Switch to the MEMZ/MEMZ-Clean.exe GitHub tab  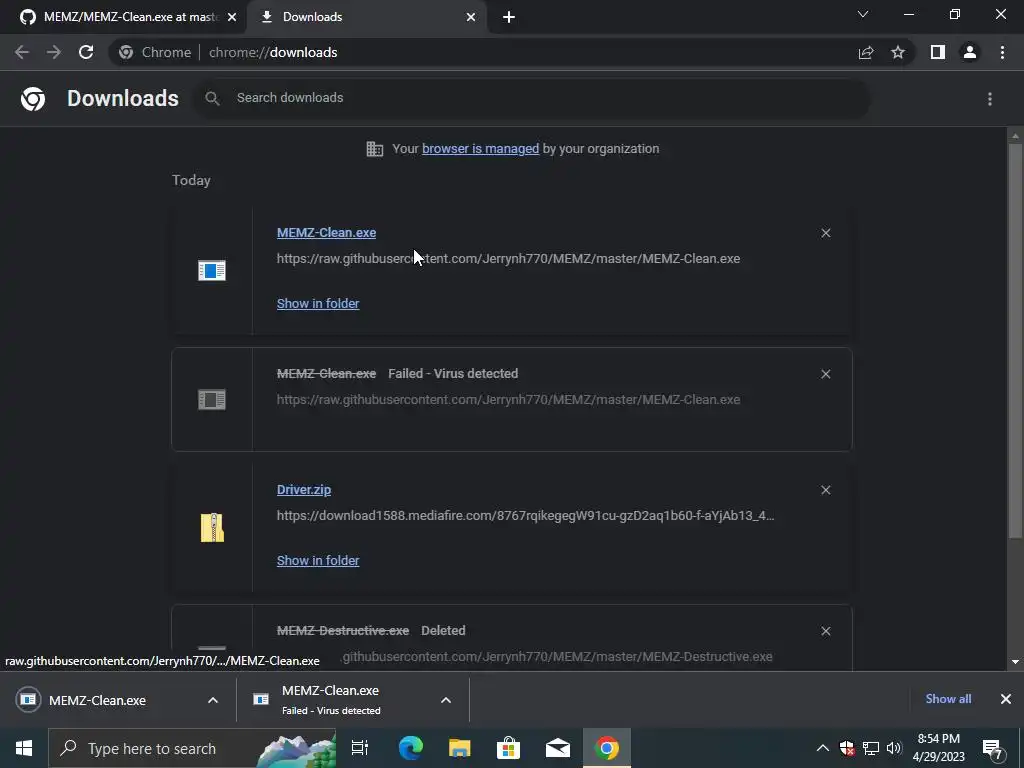(x=123, y=17)
